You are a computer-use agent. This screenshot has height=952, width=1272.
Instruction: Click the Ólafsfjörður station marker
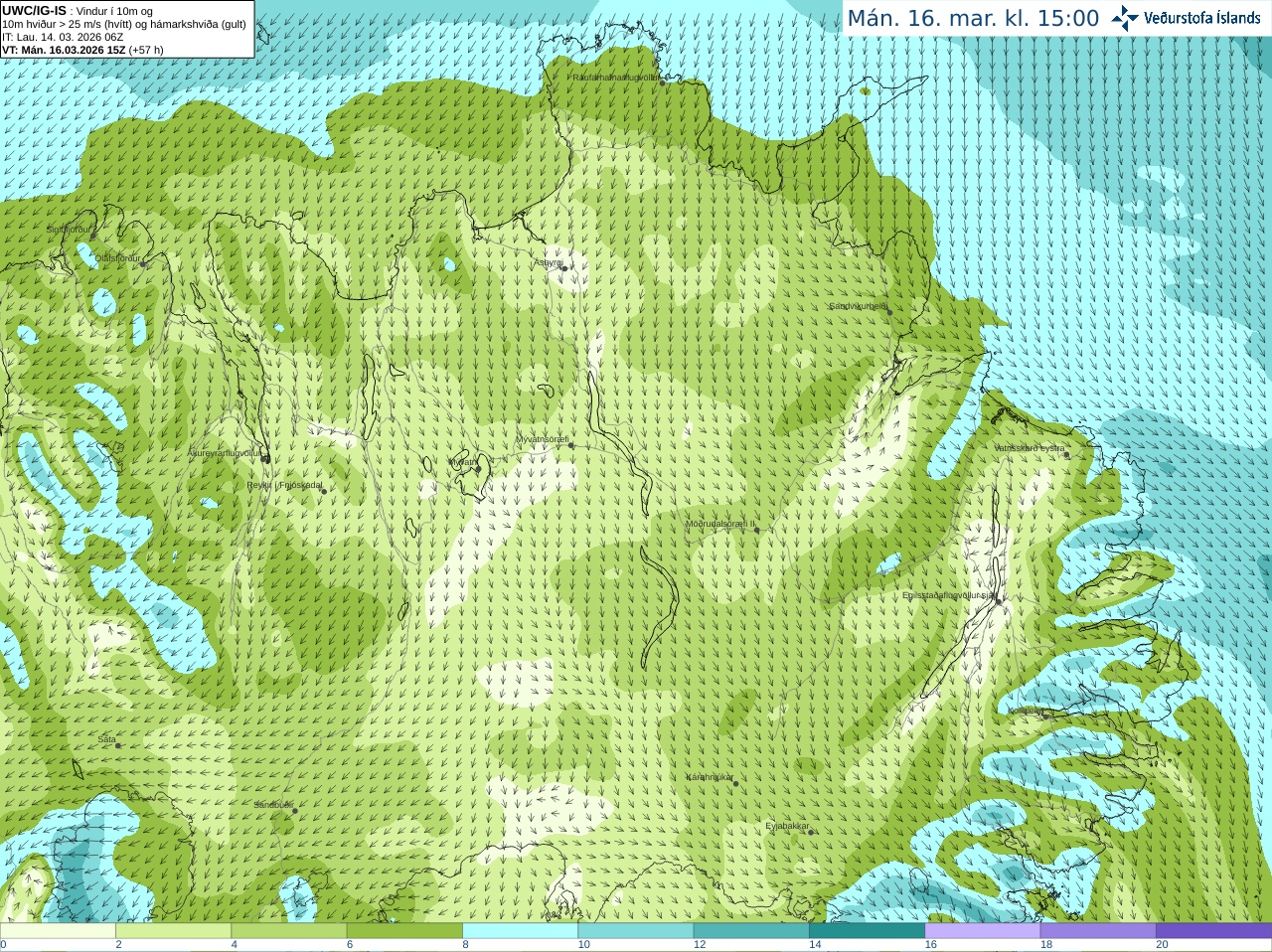[143, 264]
